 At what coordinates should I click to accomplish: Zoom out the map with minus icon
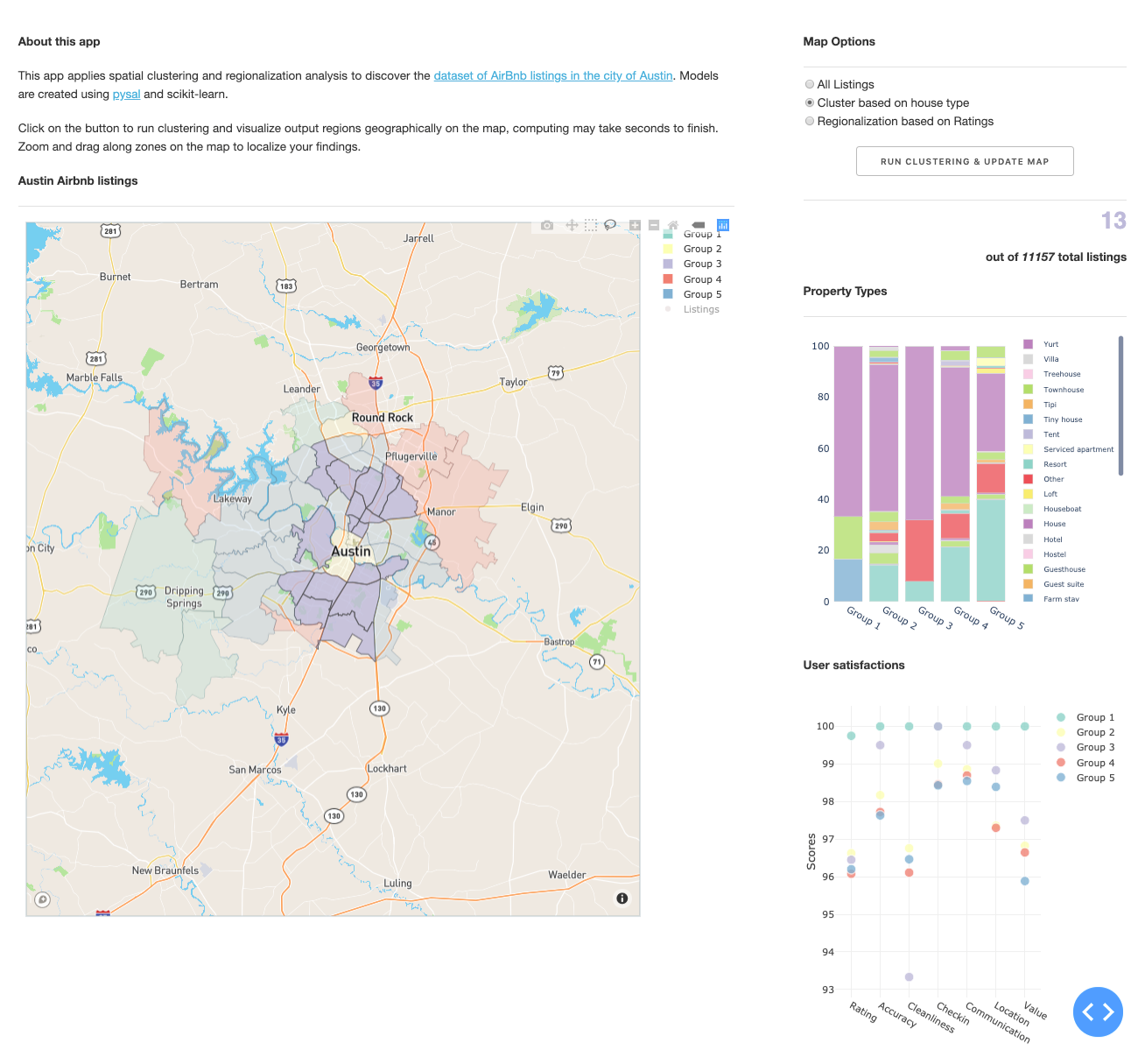(654, 225)
